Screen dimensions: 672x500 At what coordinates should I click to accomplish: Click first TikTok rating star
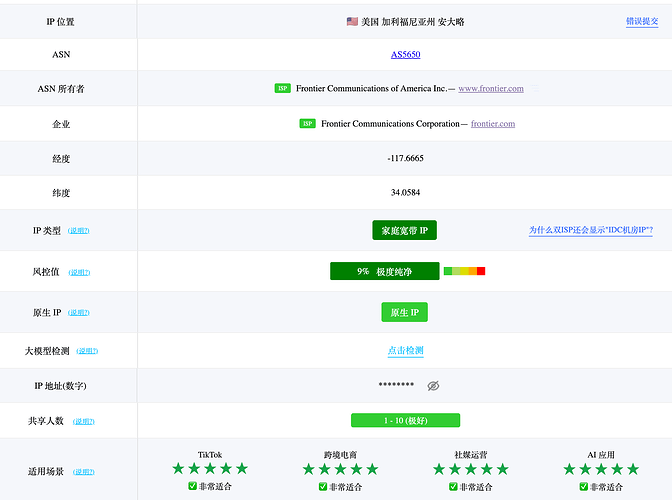[178, 468]
